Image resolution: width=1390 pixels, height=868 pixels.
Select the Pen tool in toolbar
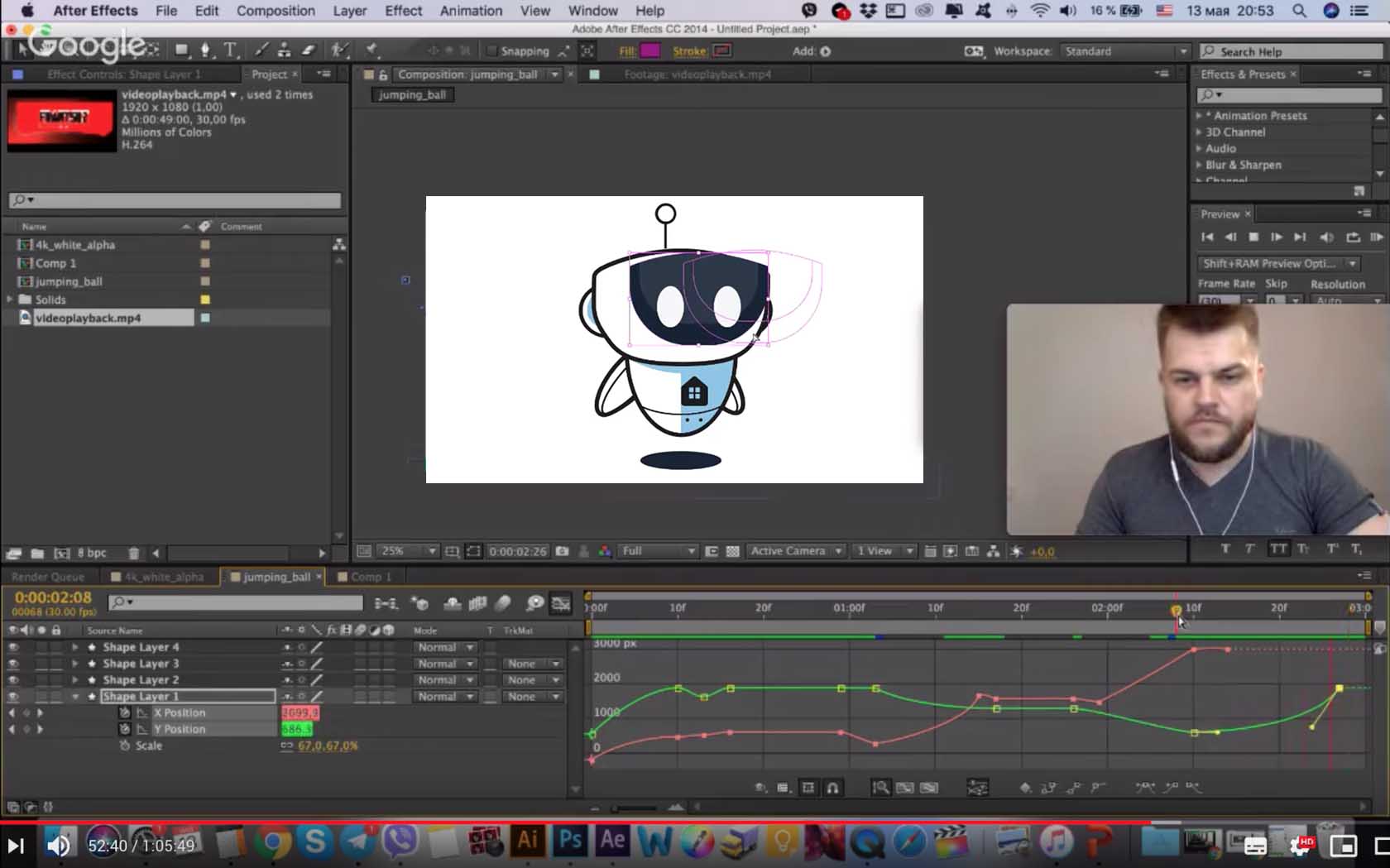pos(206,50)
